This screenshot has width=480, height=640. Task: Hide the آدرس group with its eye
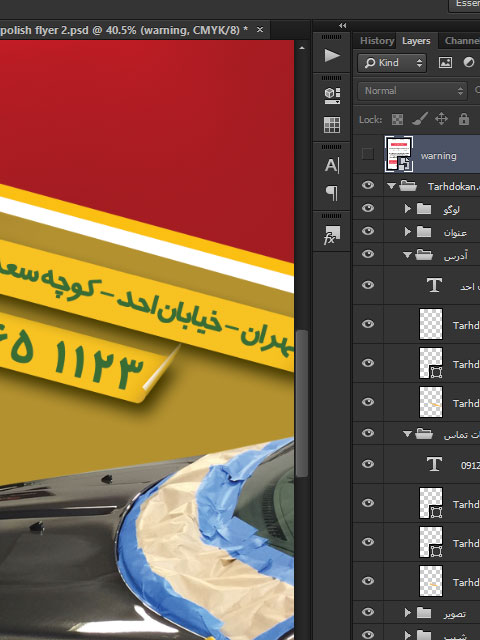click(368, 254)
